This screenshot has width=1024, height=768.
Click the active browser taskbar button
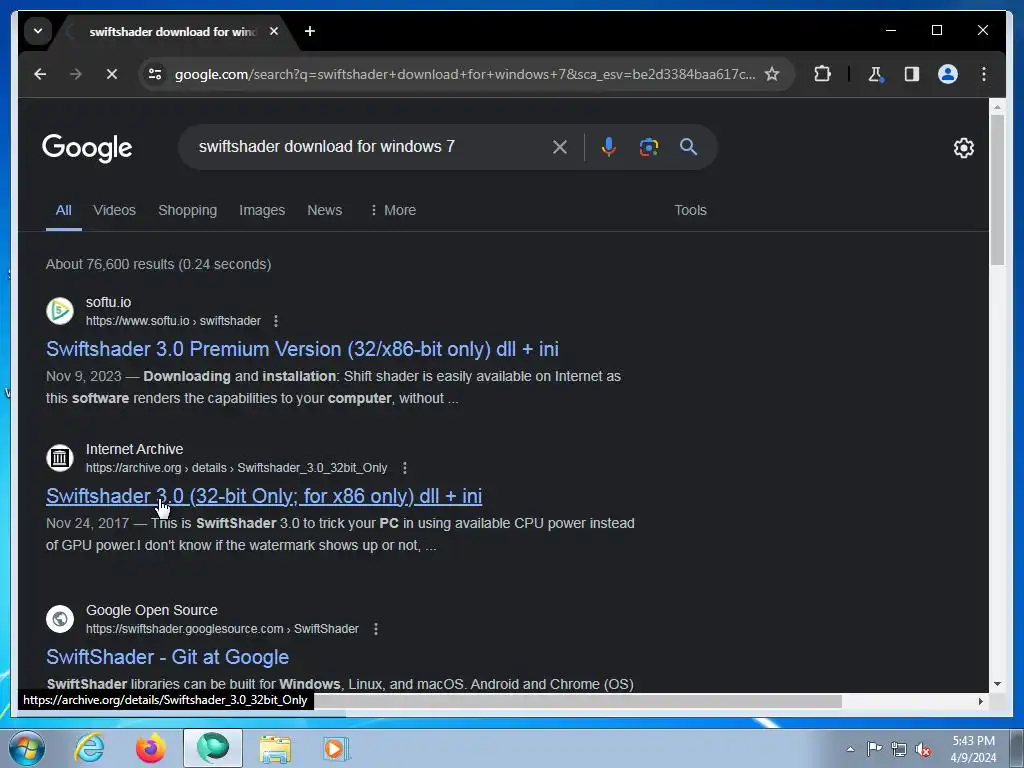213,748
